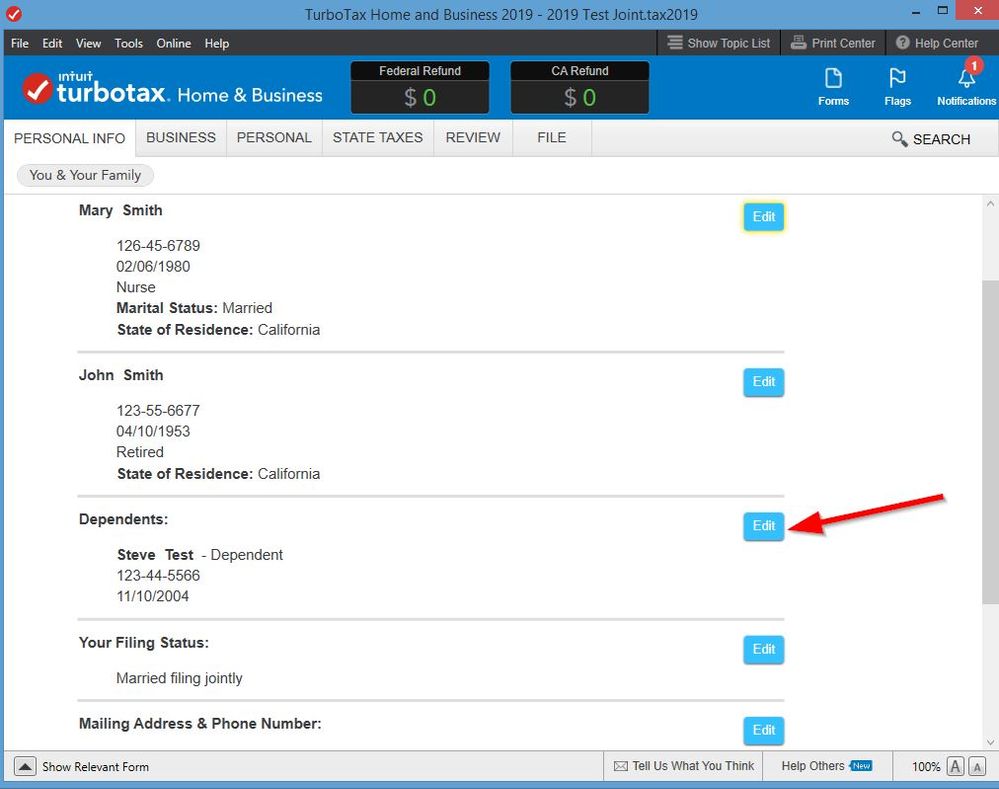999x789 pixels.
Task: Open the File menu
Action: point(20,43)
